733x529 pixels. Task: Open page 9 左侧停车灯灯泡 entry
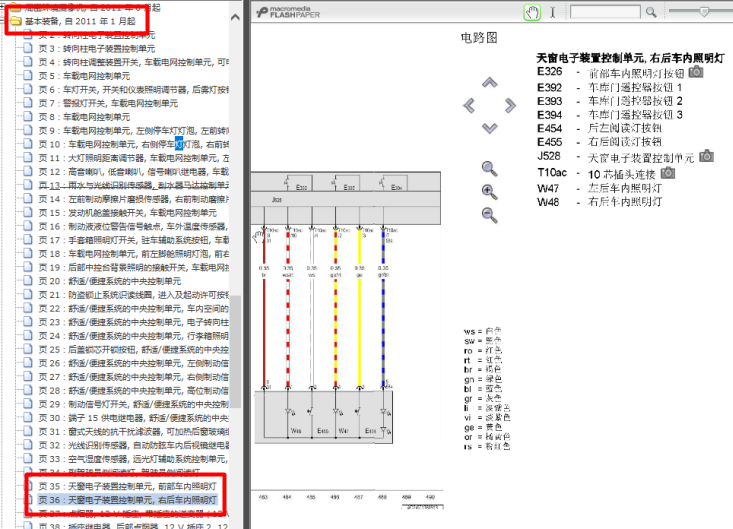(133, 130)
